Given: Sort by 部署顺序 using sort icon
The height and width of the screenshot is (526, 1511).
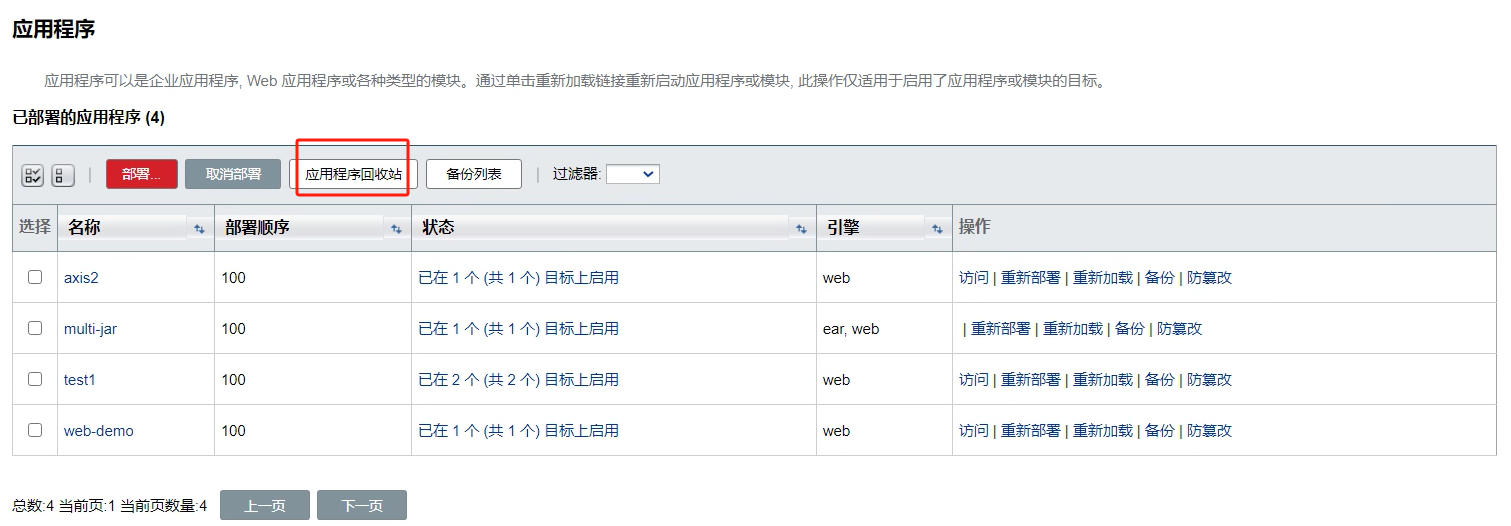Looking at the screenshot, I should click(396, 229).
